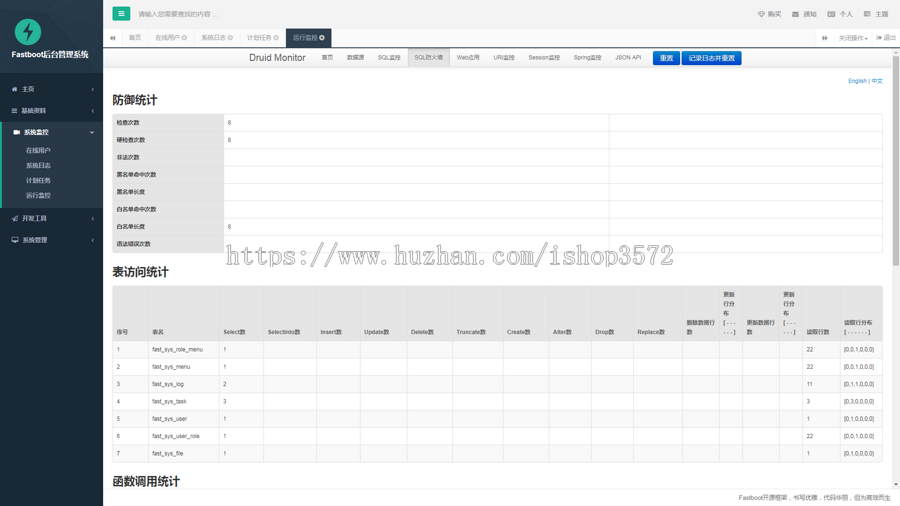
Task: Close the 在线用户 tab with its x icon
Action: tap(184, 38)
